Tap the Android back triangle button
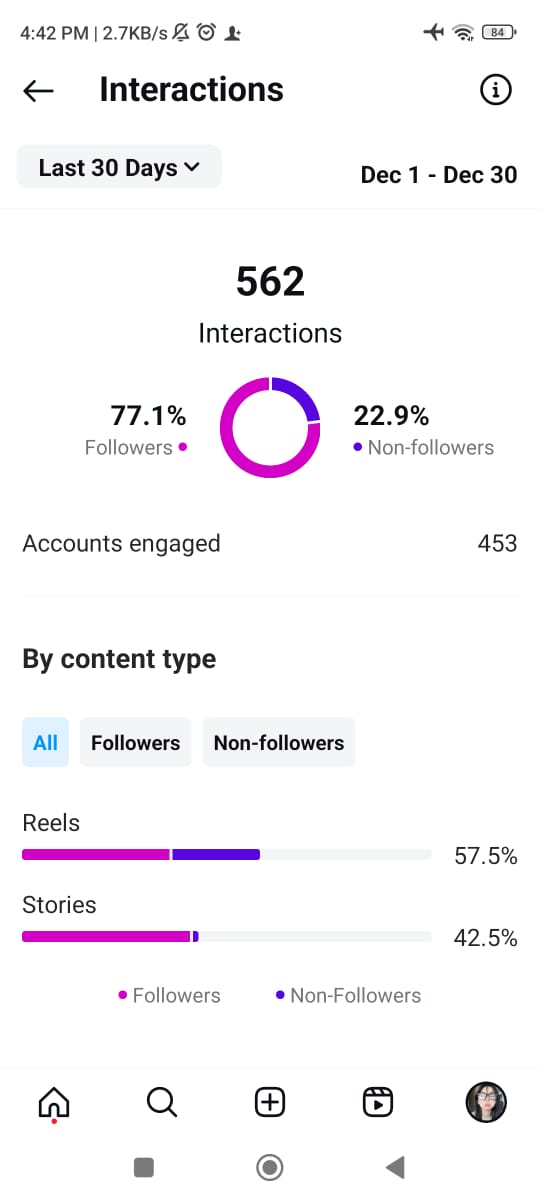 pyautogui.click(x=395, y=1166)
